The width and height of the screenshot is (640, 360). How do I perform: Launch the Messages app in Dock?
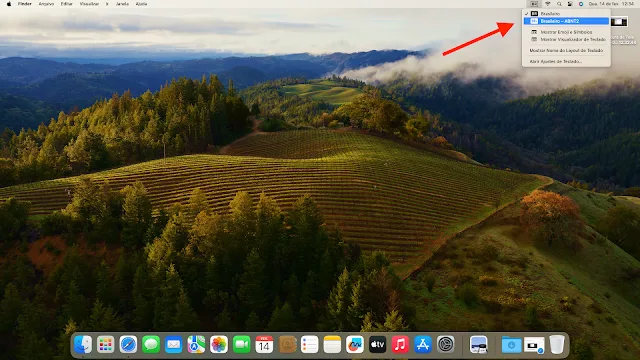(151, 344)
